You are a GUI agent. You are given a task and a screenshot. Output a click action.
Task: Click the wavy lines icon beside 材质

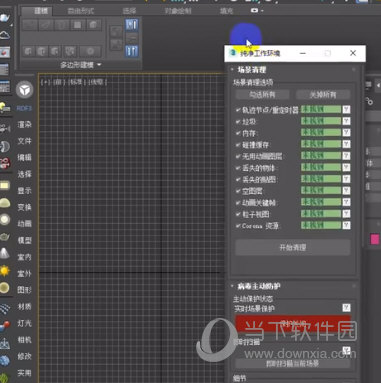[x=5, y=309]
